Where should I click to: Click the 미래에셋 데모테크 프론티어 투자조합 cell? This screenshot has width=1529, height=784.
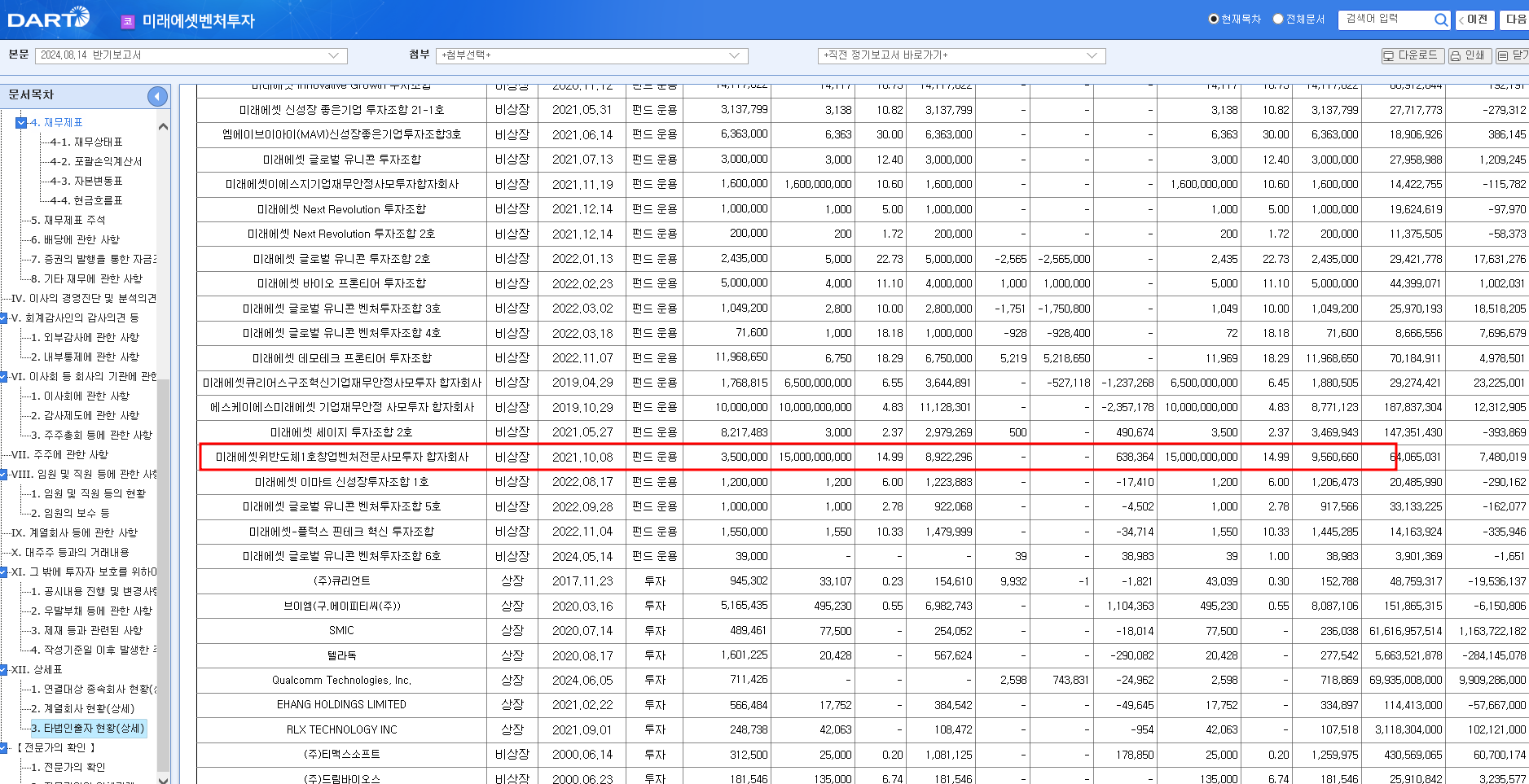tap(342, 358)
